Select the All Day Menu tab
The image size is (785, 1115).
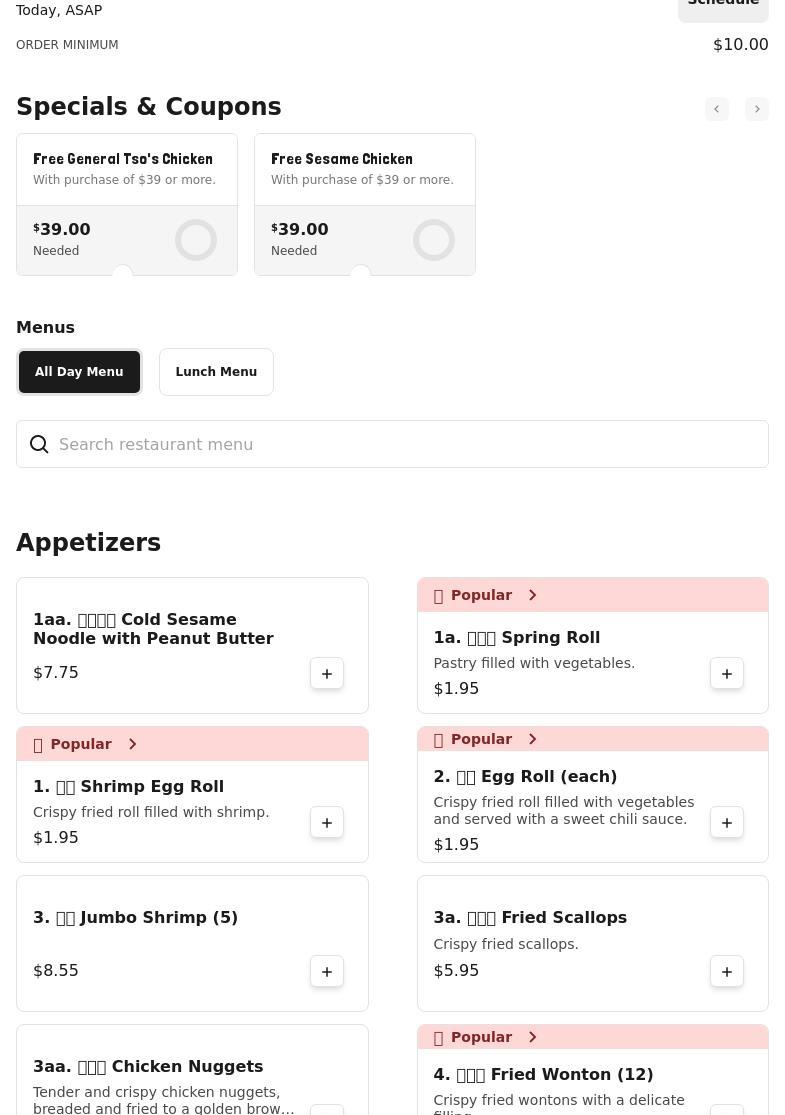(79, 372)
